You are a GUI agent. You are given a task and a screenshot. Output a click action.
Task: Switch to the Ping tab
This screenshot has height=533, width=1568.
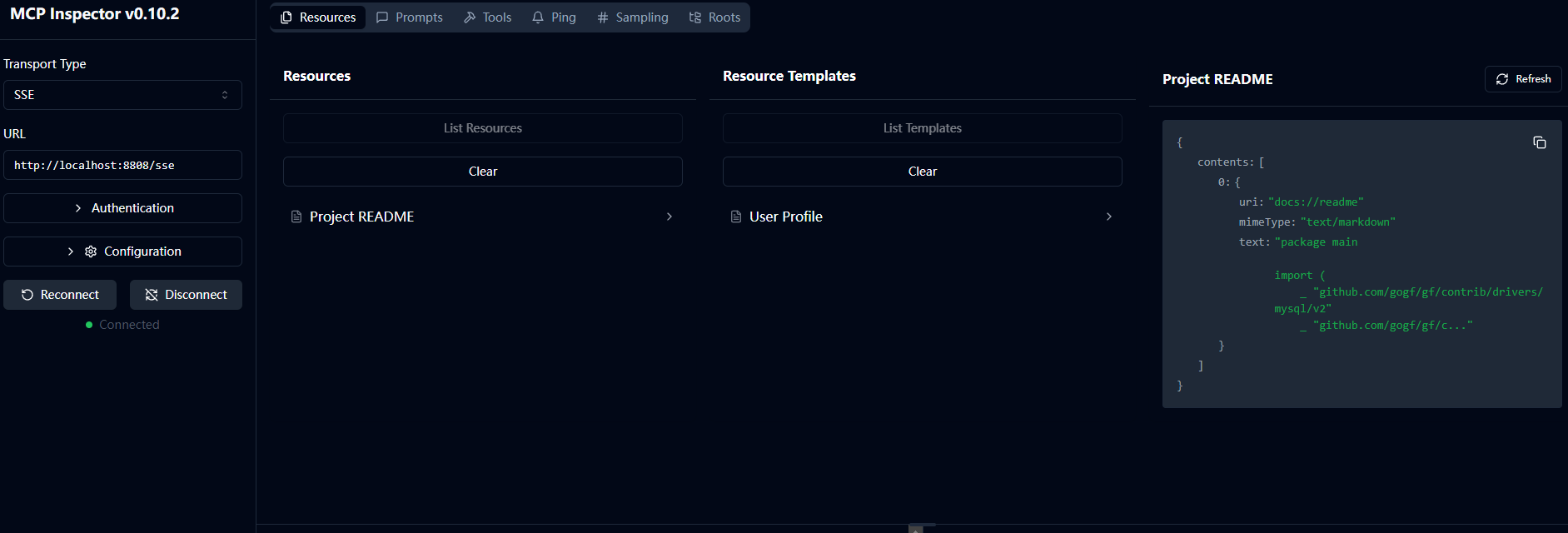coord(555,17)
